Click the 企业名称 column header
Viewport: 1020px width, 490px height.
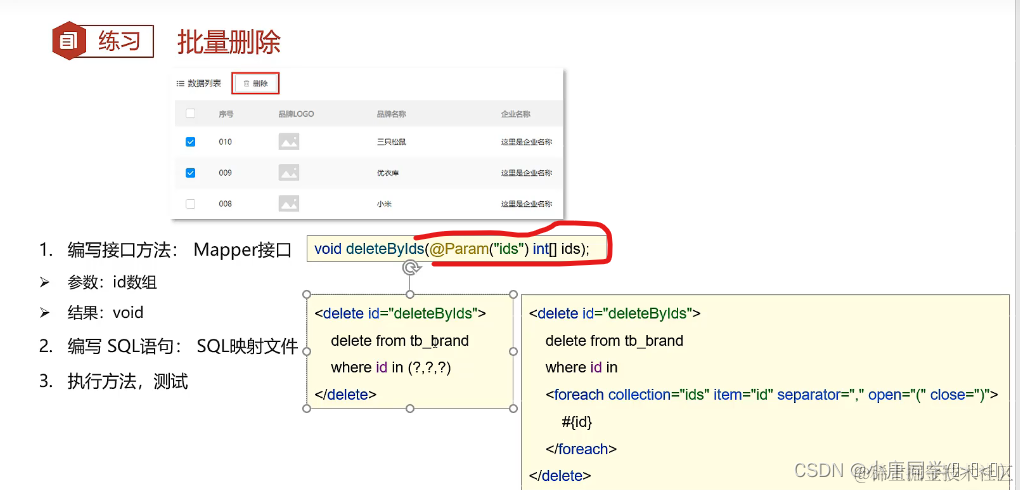[x=515, y=113]
